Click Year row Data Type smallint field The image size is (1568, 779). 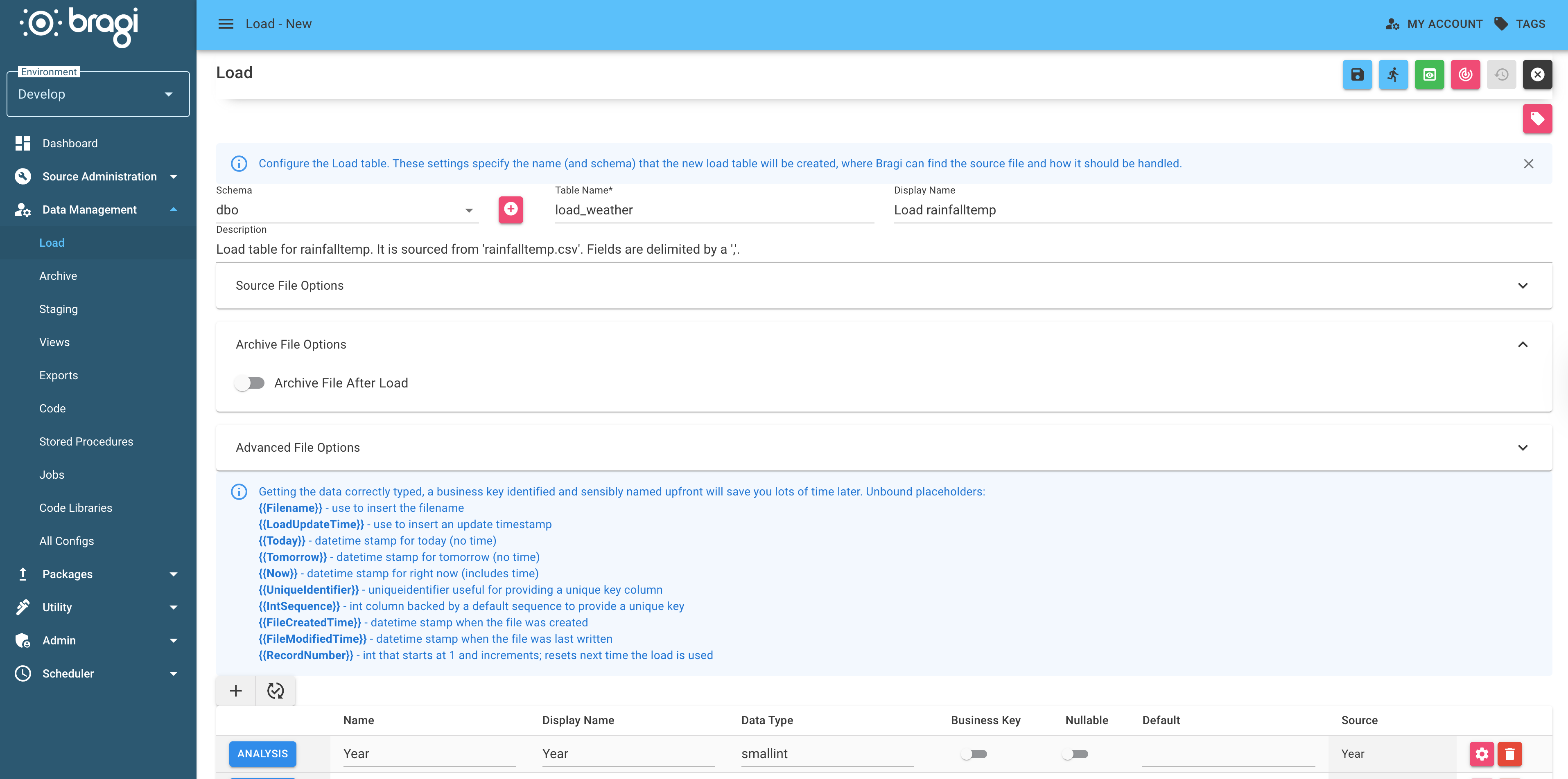click(x=827, y=754)
